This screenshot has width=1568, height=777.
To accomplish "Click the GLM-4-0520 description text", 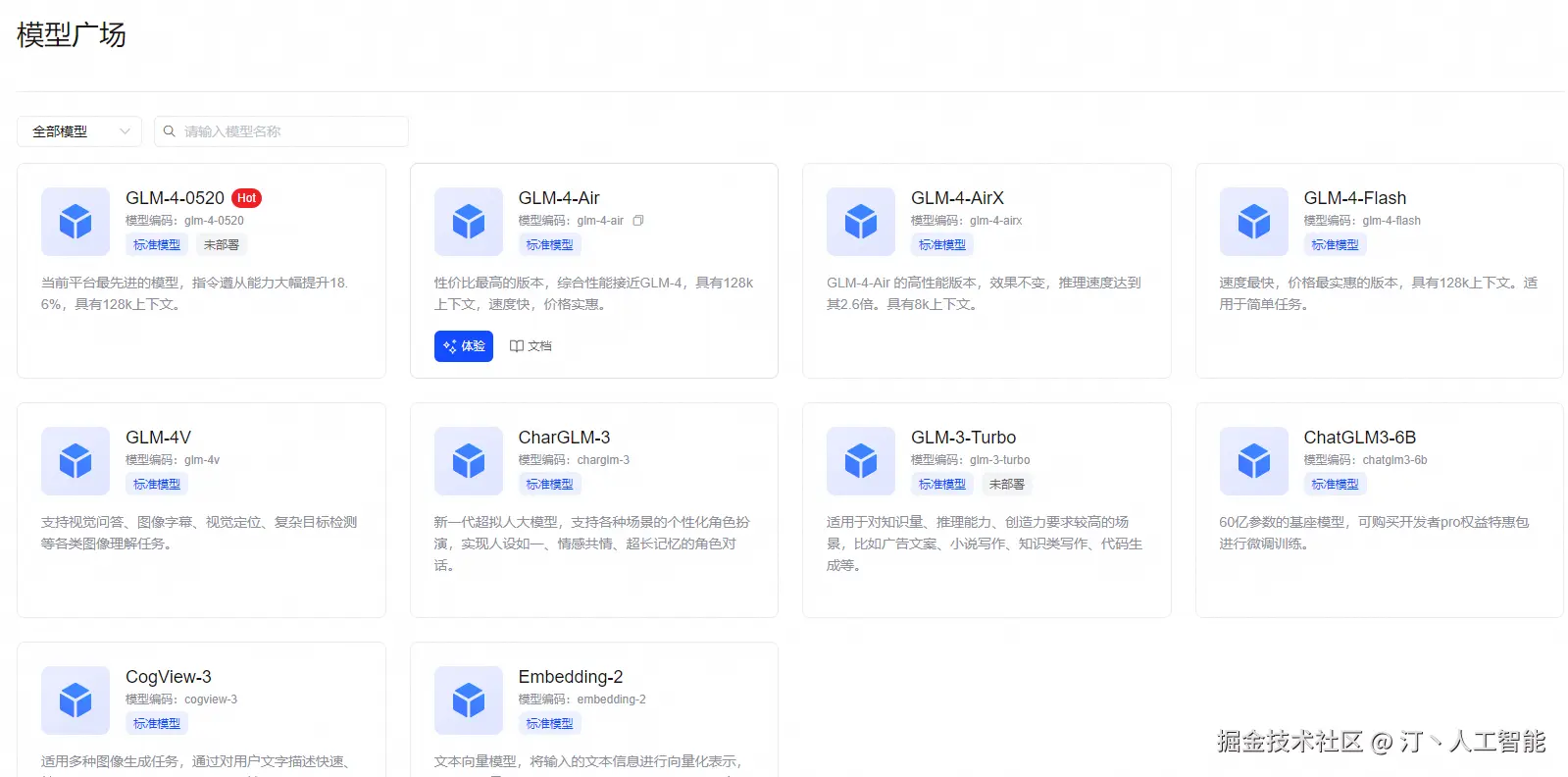I will point(195,293).
